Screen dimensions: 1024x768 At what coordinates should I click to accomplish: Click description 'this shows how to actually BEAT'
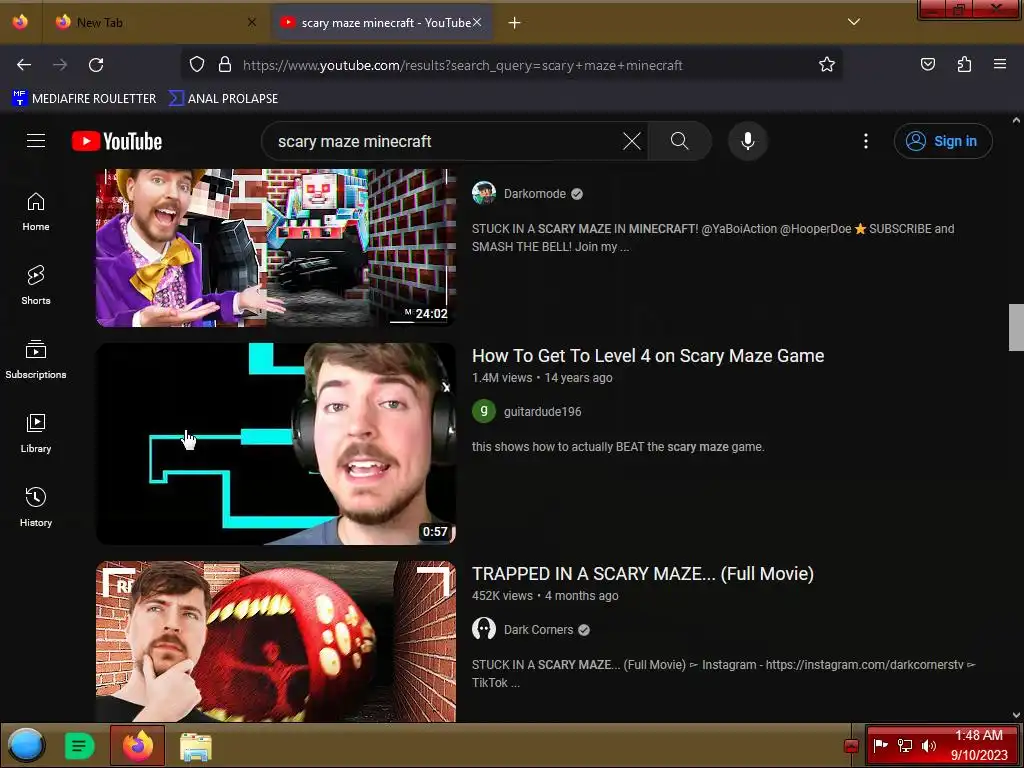[x=618, y=447]
